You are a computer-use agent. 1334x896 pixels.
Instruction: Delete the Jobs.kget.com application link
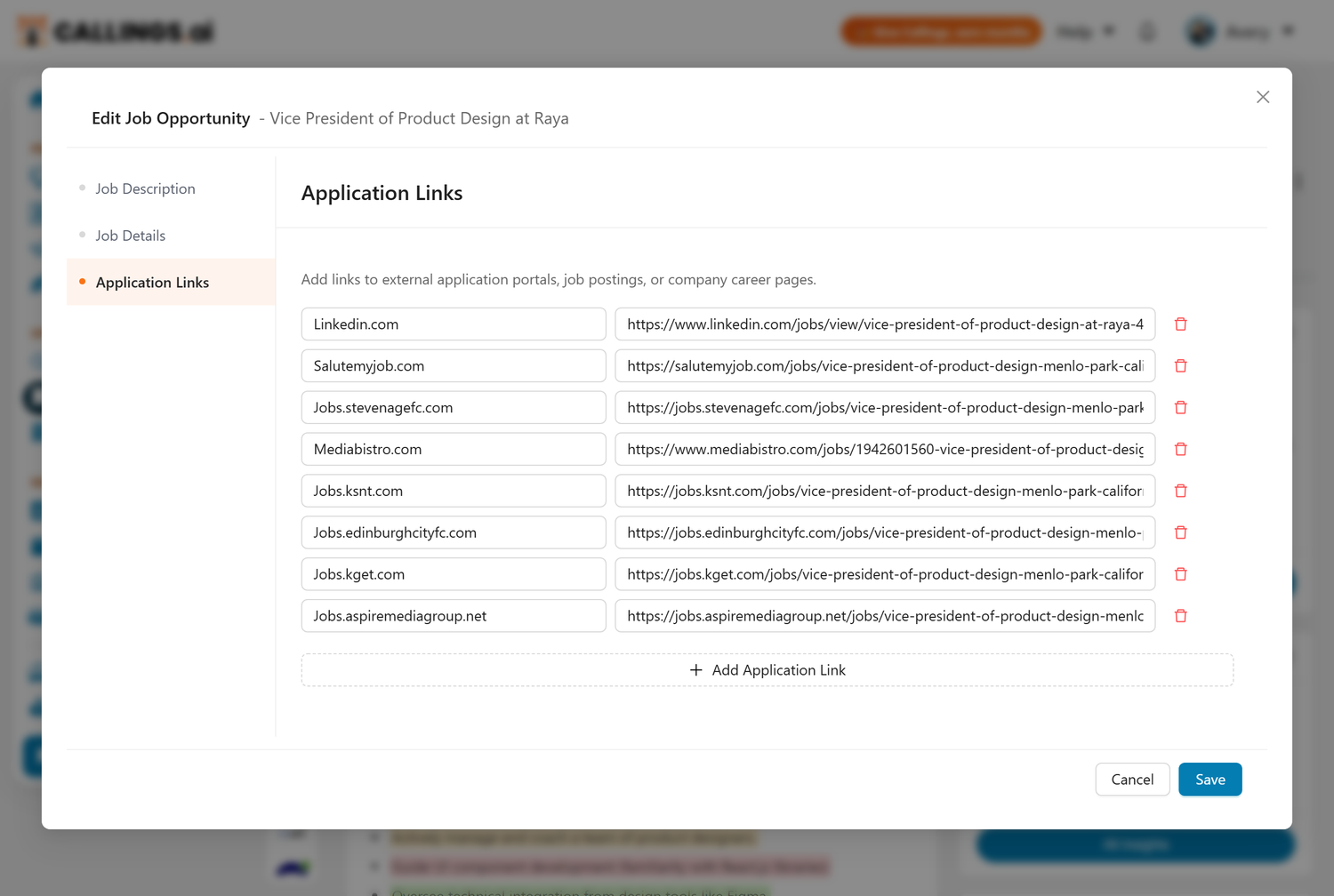[1181, 574]
